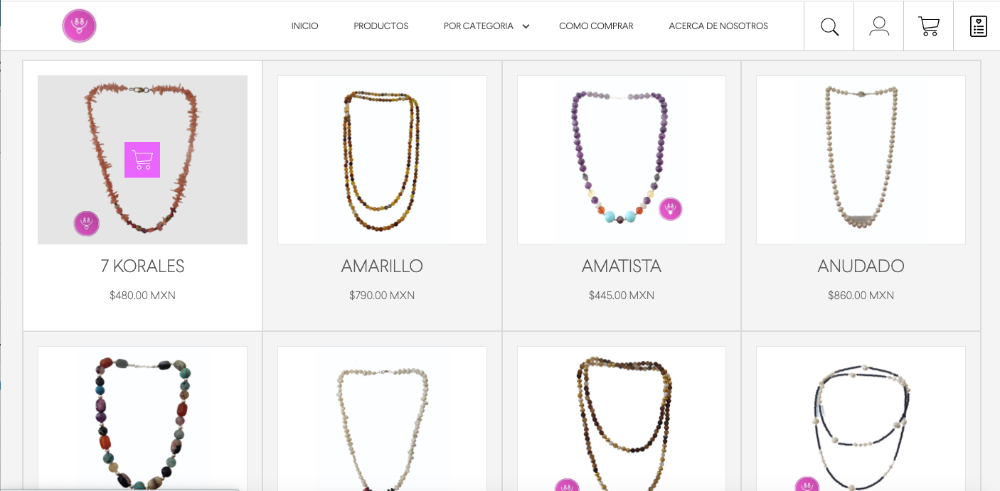Click pink badge on 7 Korales image

pos(86,223)
